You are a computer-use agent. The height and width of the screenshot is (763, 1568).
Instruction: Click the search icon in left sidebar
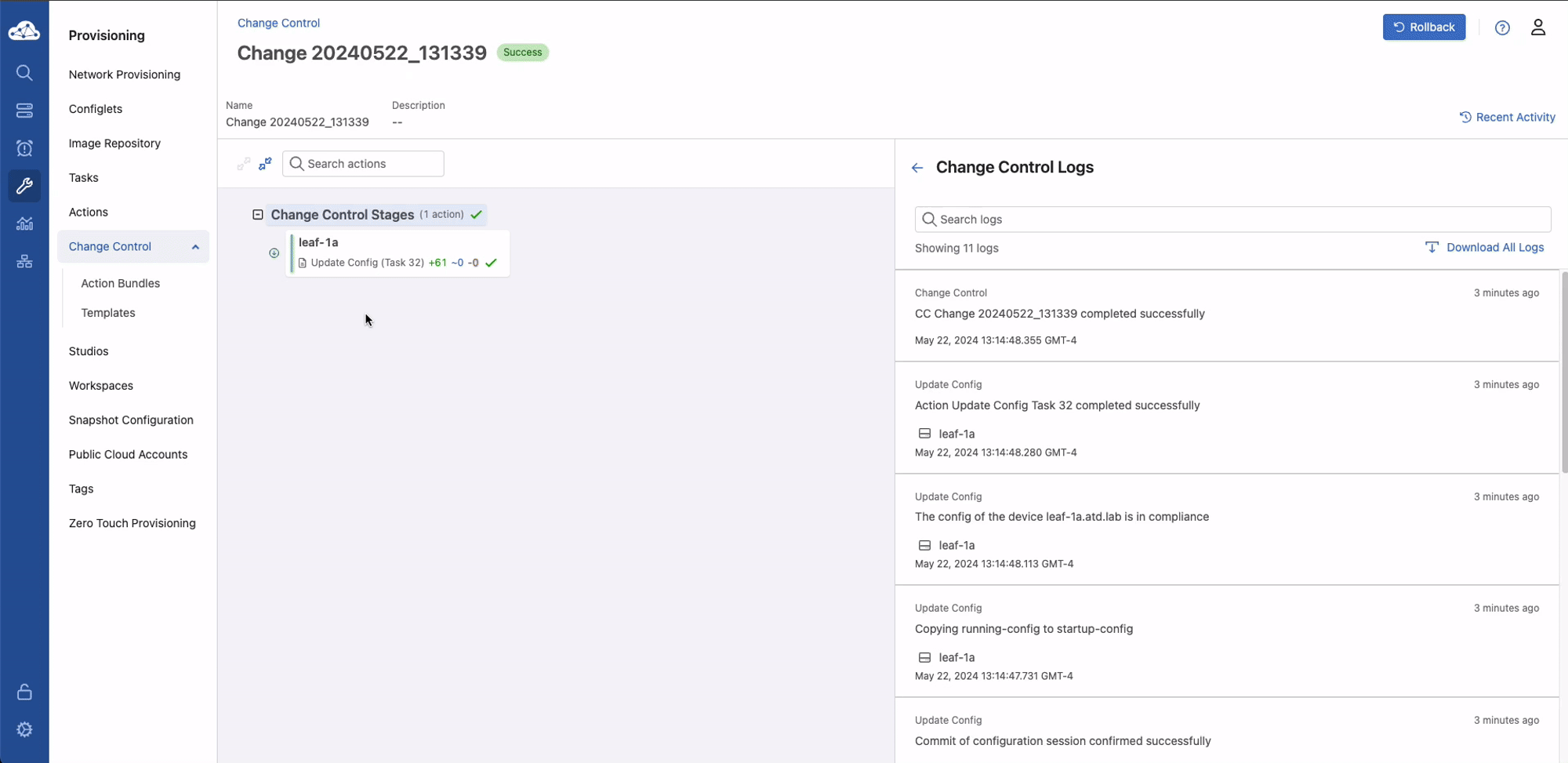[x=24, y=73]
